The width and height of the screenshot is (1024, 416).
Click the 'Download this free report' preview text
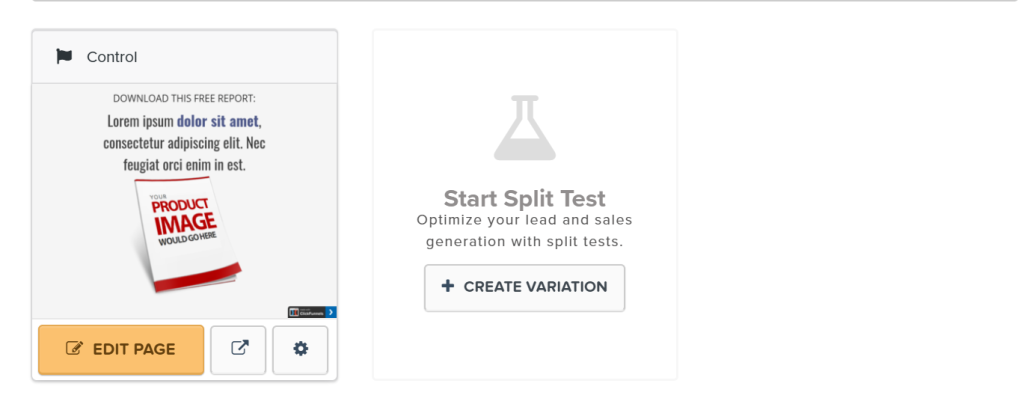184,98
